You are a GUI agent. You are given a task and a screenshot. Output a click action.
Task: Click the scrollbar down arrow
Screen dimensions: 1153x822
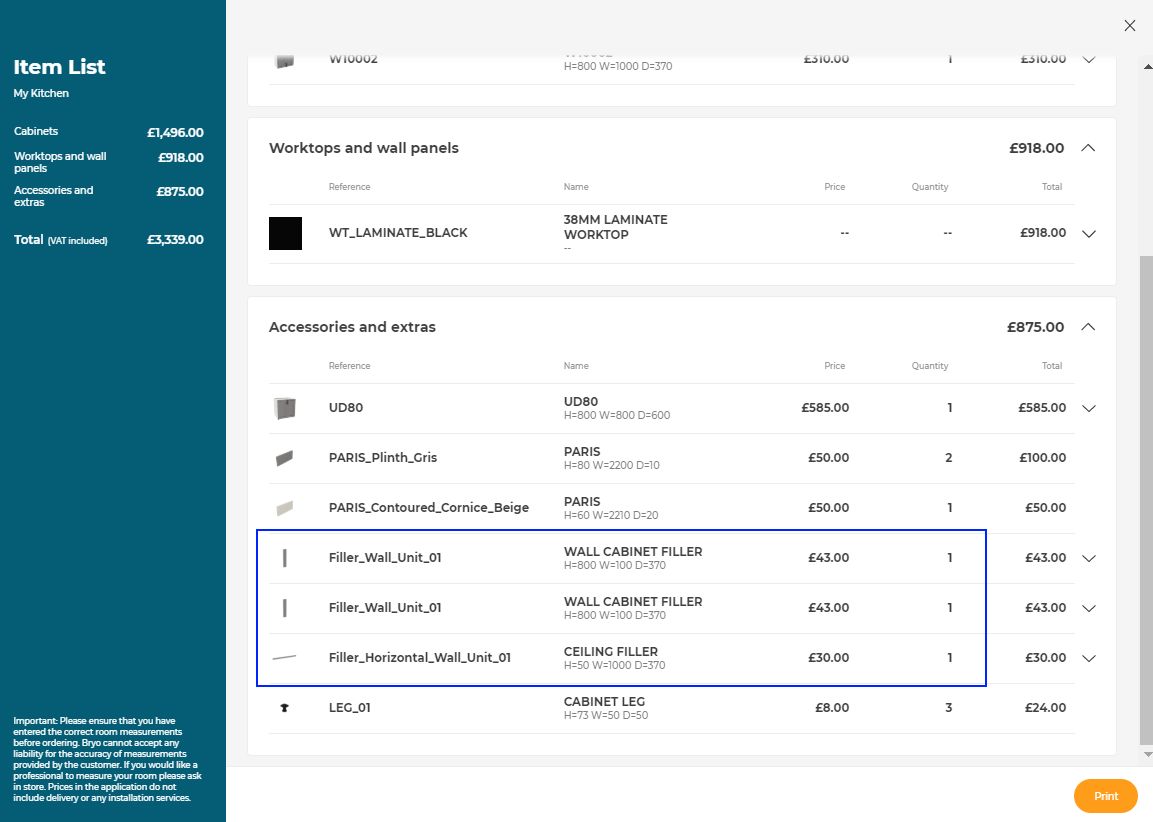click(1146, 755)
